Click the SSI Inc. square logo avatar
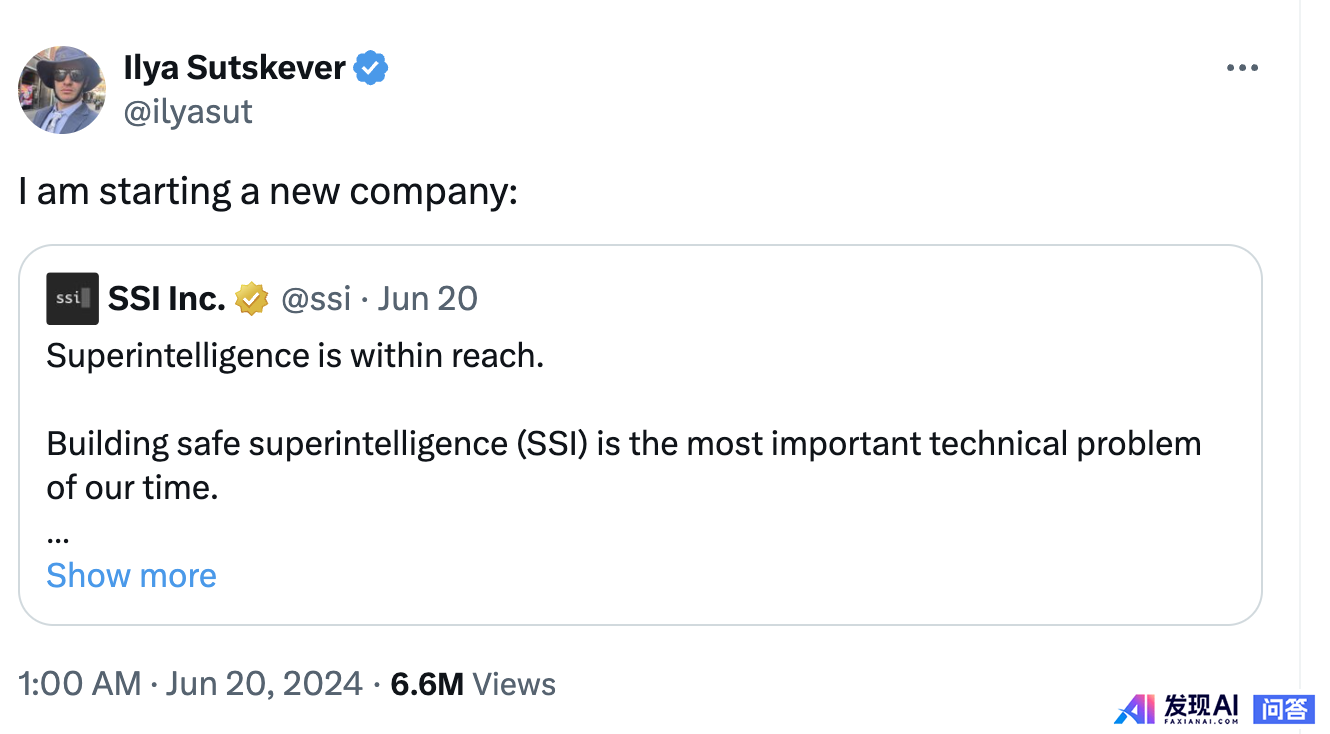The width and height of the screenshot is (1330, 734). point(72,298)
